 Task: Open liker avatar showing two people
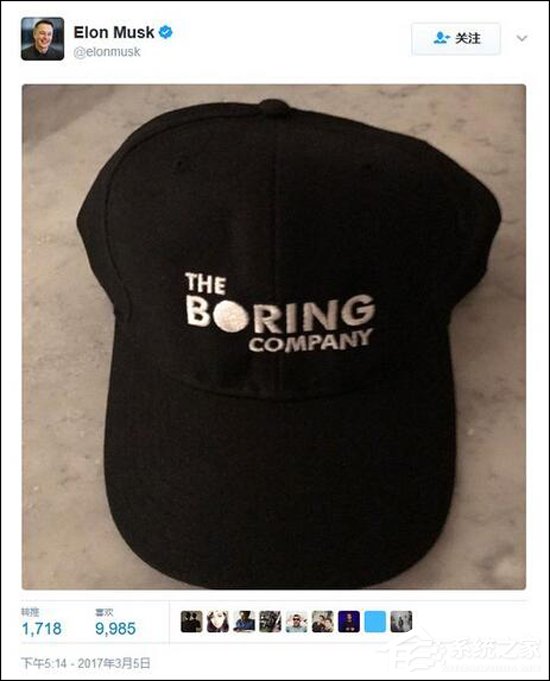(323, 621)
